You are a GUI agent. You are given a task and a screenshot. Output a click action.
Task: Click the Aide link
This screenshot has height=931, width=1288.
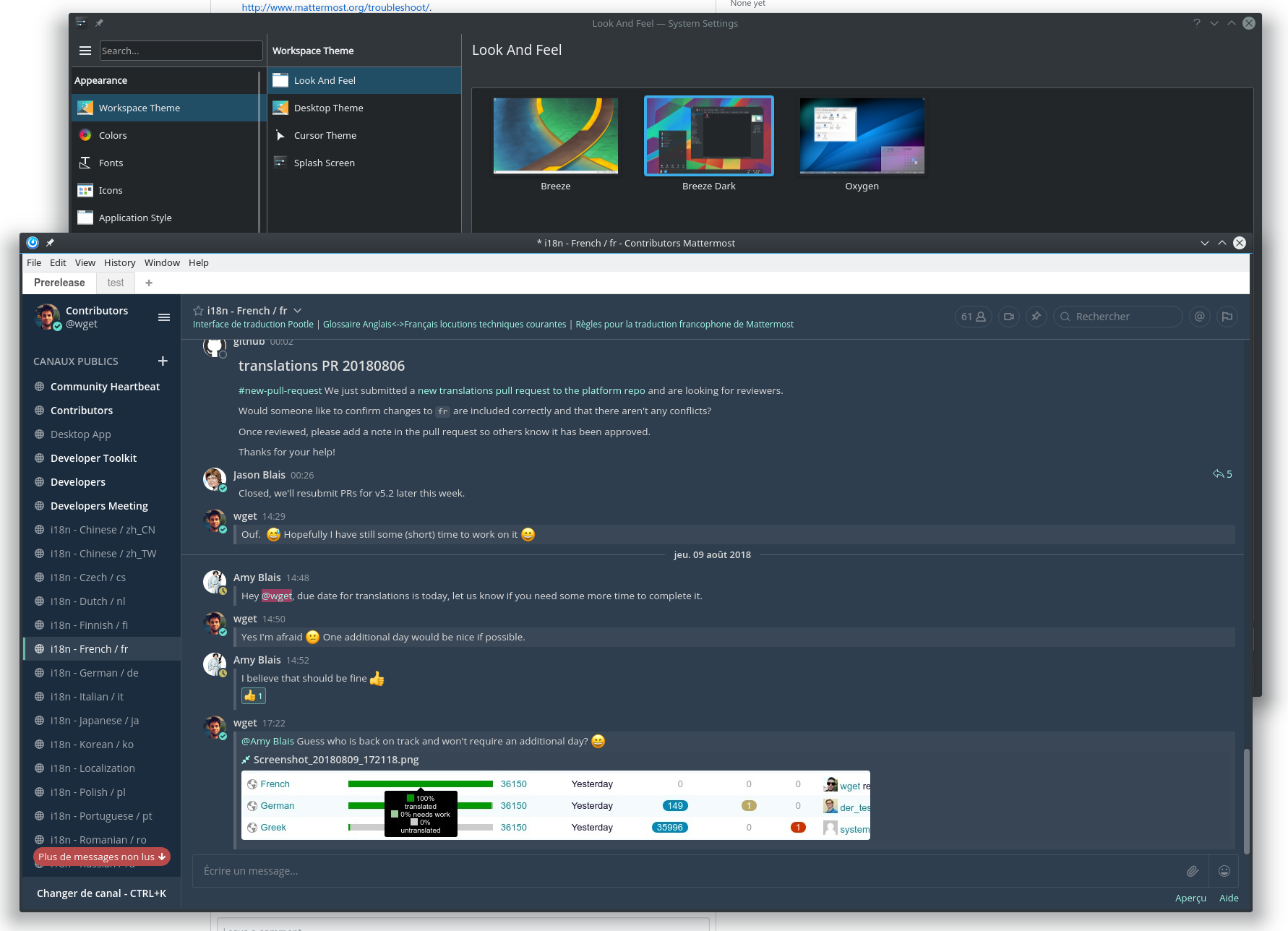(1229, 898)
